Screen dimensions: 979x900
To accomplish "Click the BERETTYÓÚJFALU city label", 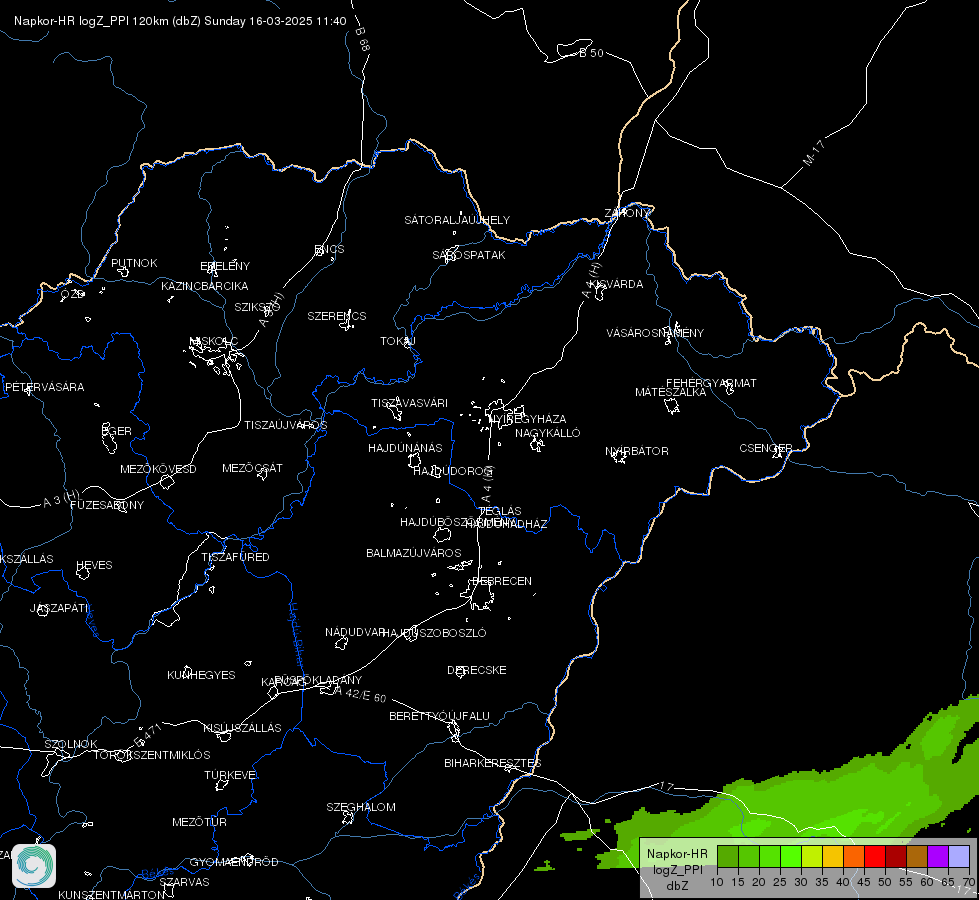I will coord(440,716).
